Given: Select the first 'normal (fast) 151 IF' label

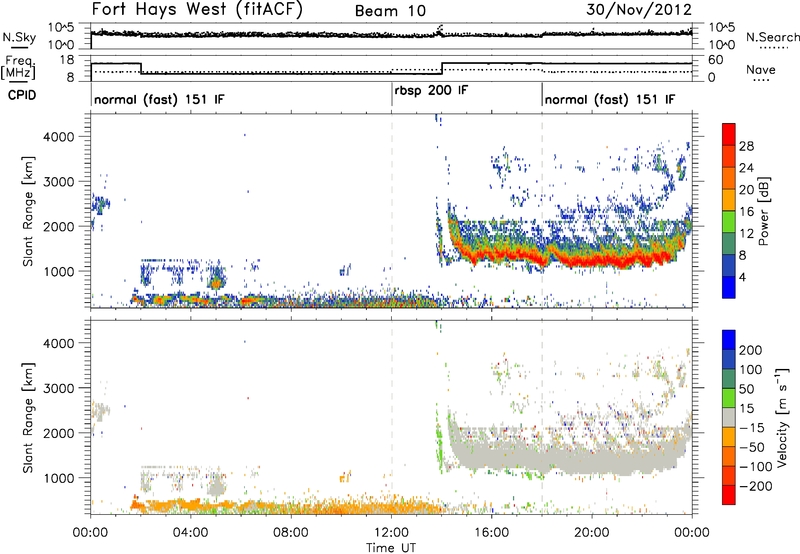Looking at the screenshot, I should click(x=159, y=99).
